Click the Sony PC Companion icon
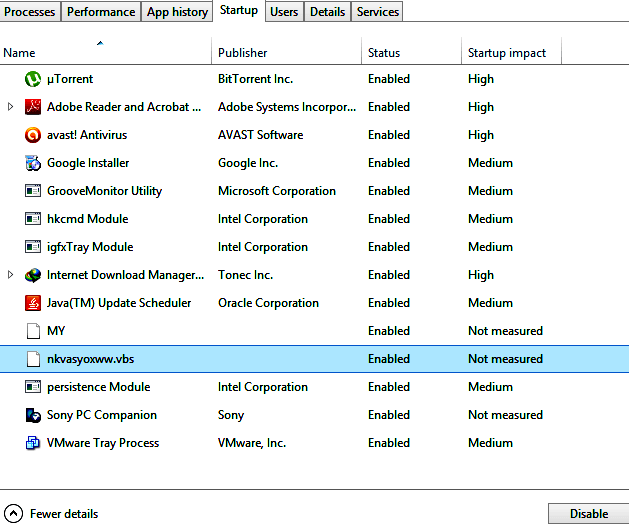Viewport: 629px width, 527px height. click(32, 415)
